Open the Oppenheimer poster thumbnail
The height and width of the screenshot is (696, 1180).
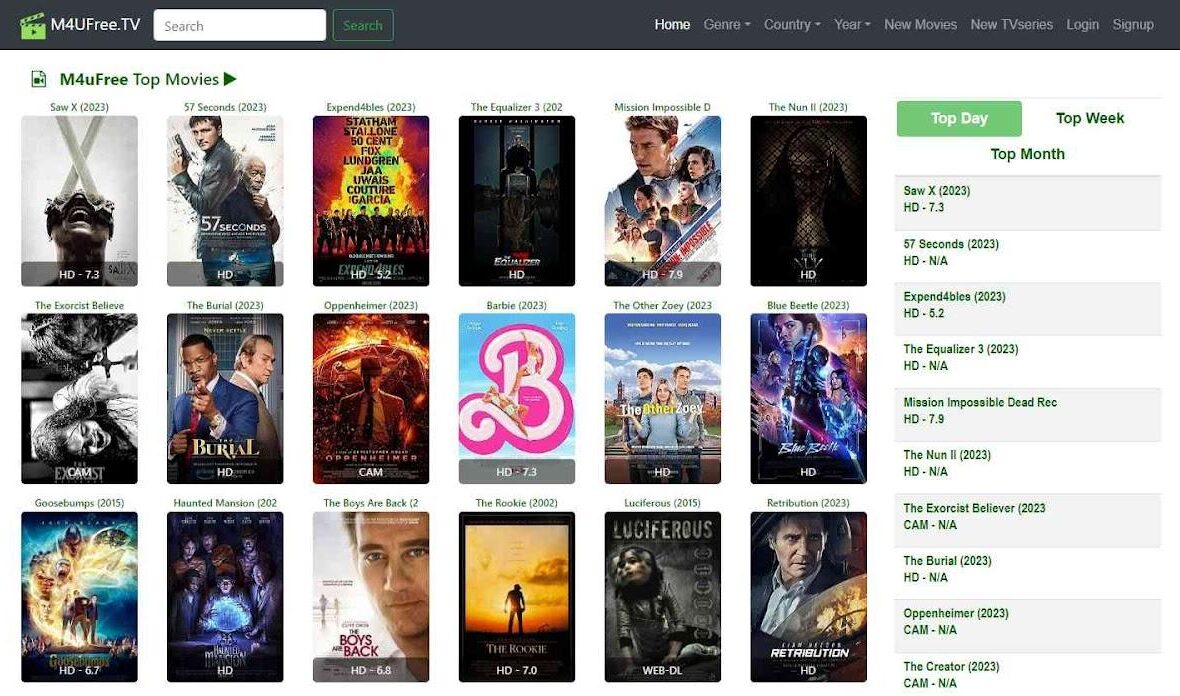click(371, 399)
